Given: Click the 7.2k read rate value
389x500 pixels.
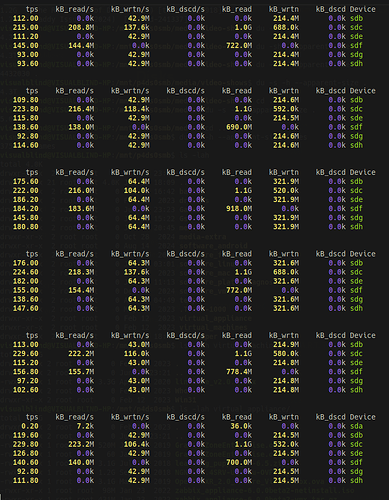Looking at the screenshot, I should pos(85,426).
